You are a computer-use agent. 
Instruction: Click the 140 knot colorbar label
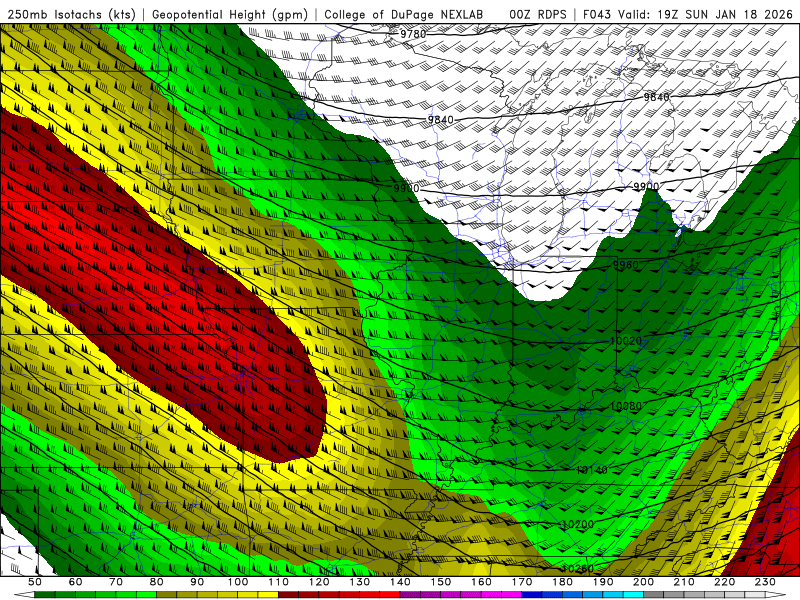(x=400, y=582)
